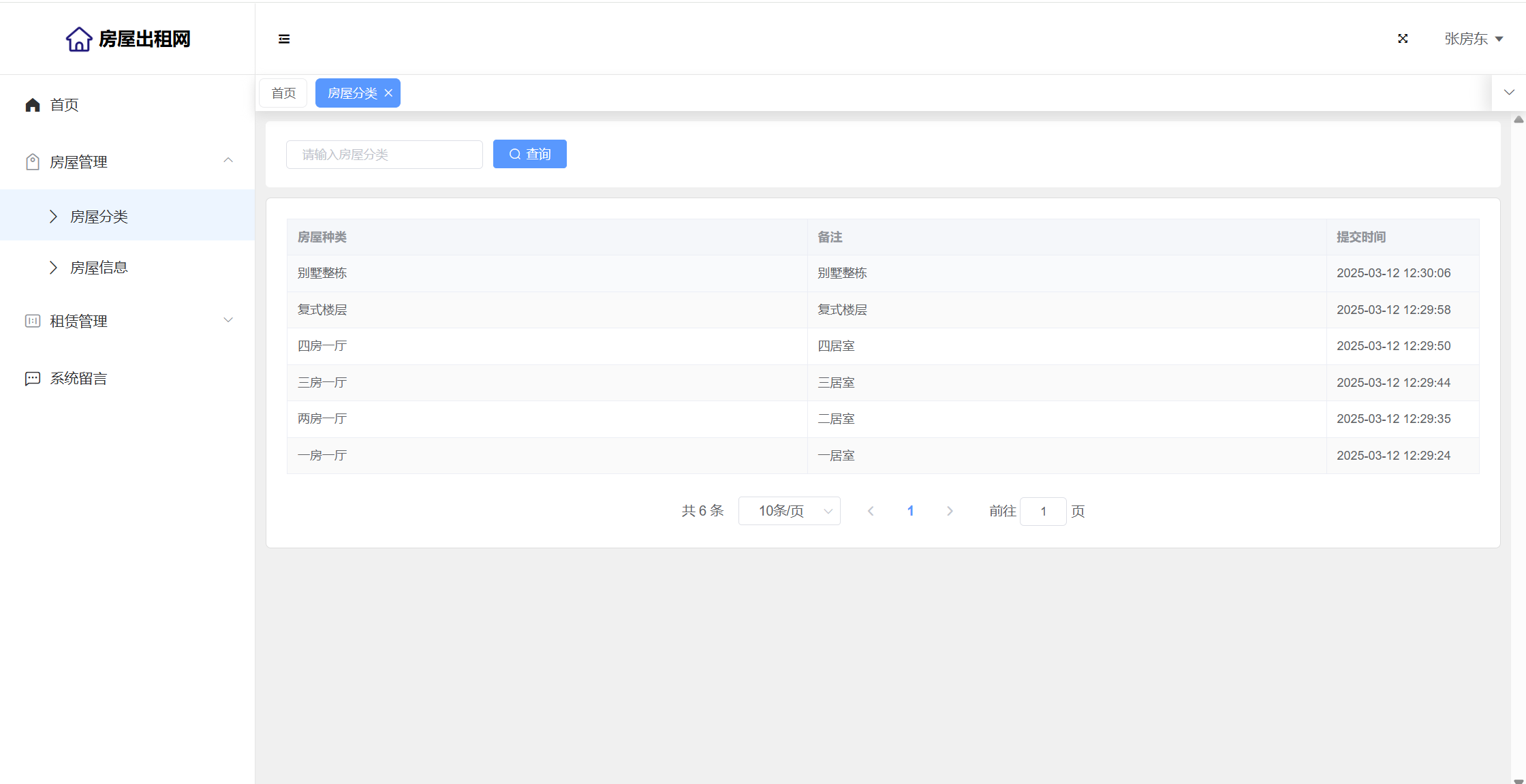Viewport: 1526px width, 784px height.
Task: Click the fullscreen toggle icon
Action: pyautogui.click(x=1403, y=39)
